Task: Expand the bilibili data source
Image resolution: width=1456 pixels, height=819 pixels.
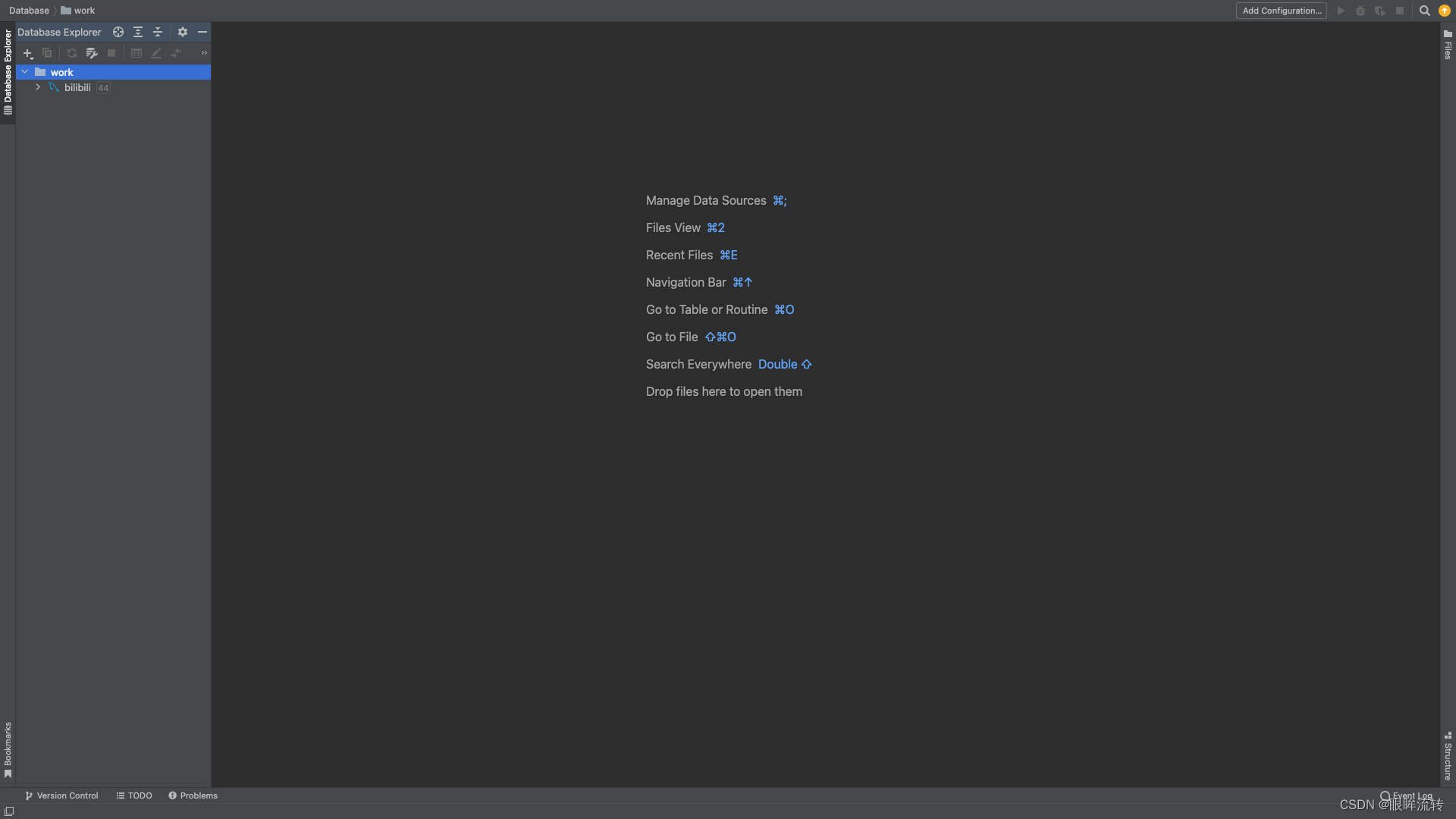Action: click(x=38, y=87)
